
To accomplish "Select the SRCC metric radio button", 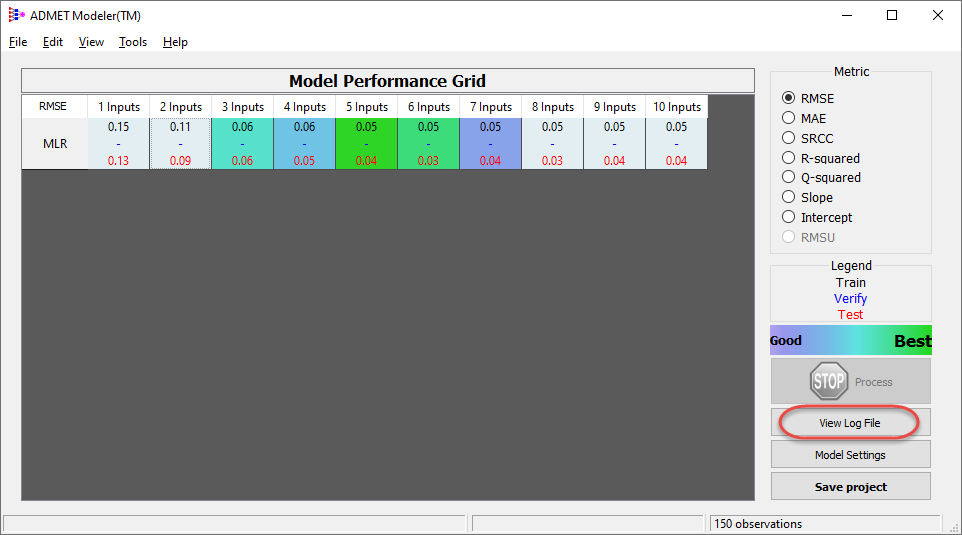I will click(788, 138).
